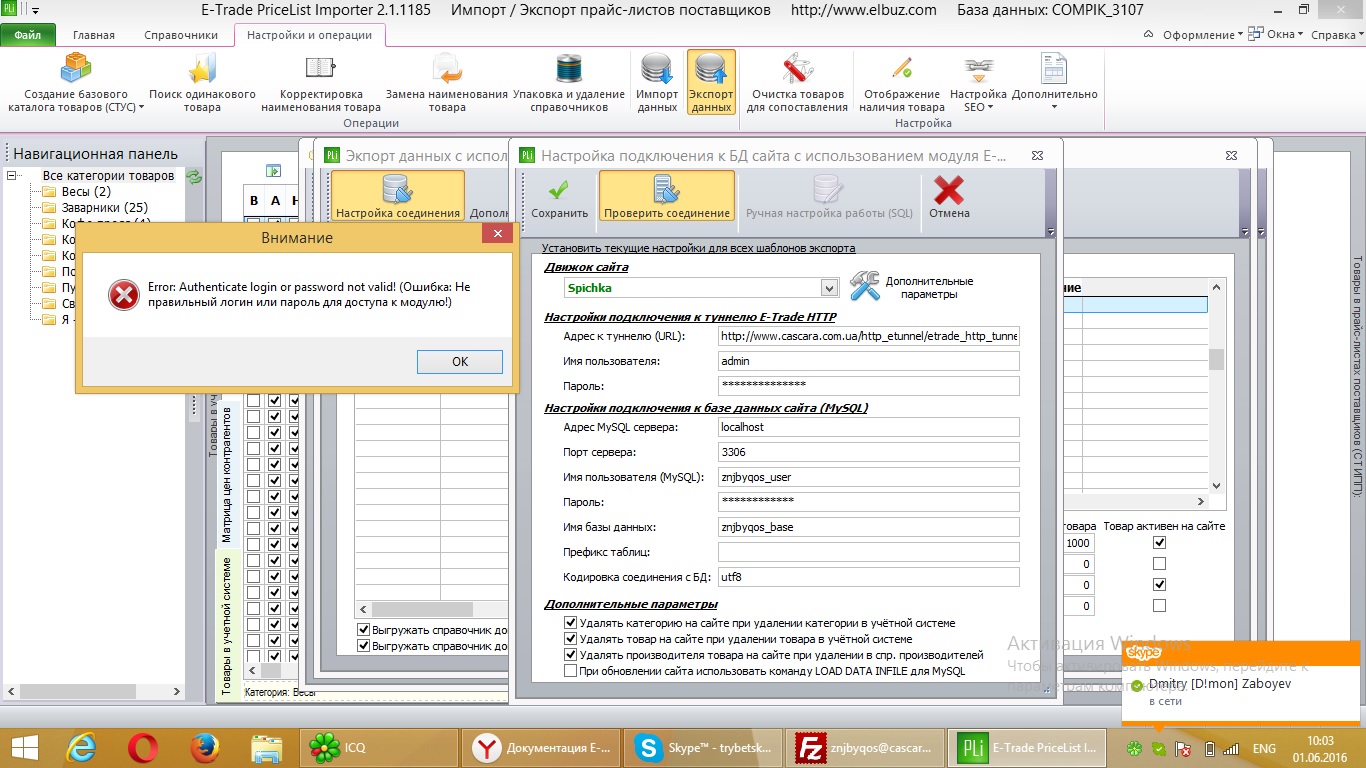Switch to the Главная ribbon tab

pos(94,35)
